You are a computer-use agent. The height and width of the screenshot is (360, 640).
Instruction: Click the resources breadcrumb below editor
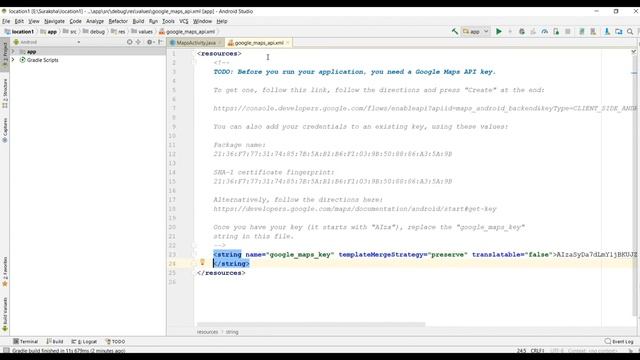coord(207,332)
